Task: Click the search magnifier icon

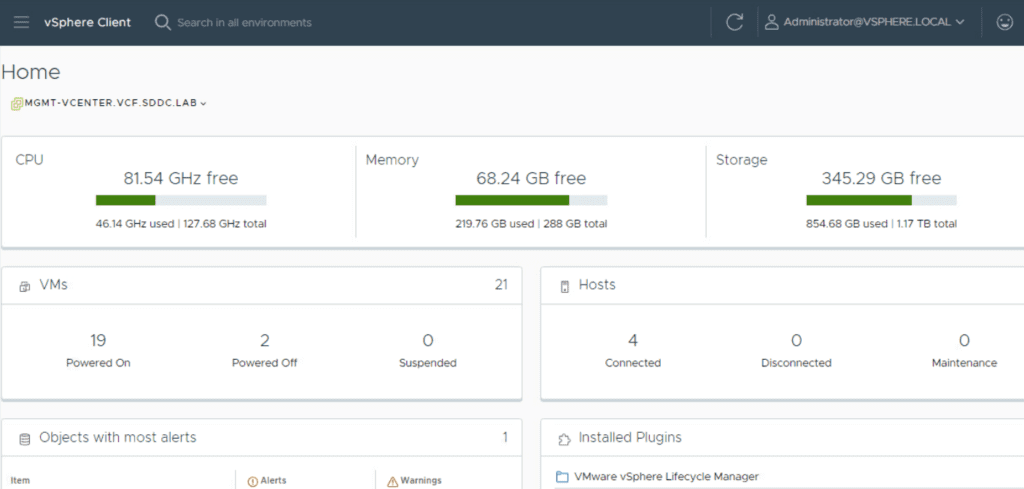Action: pos(162,22)
